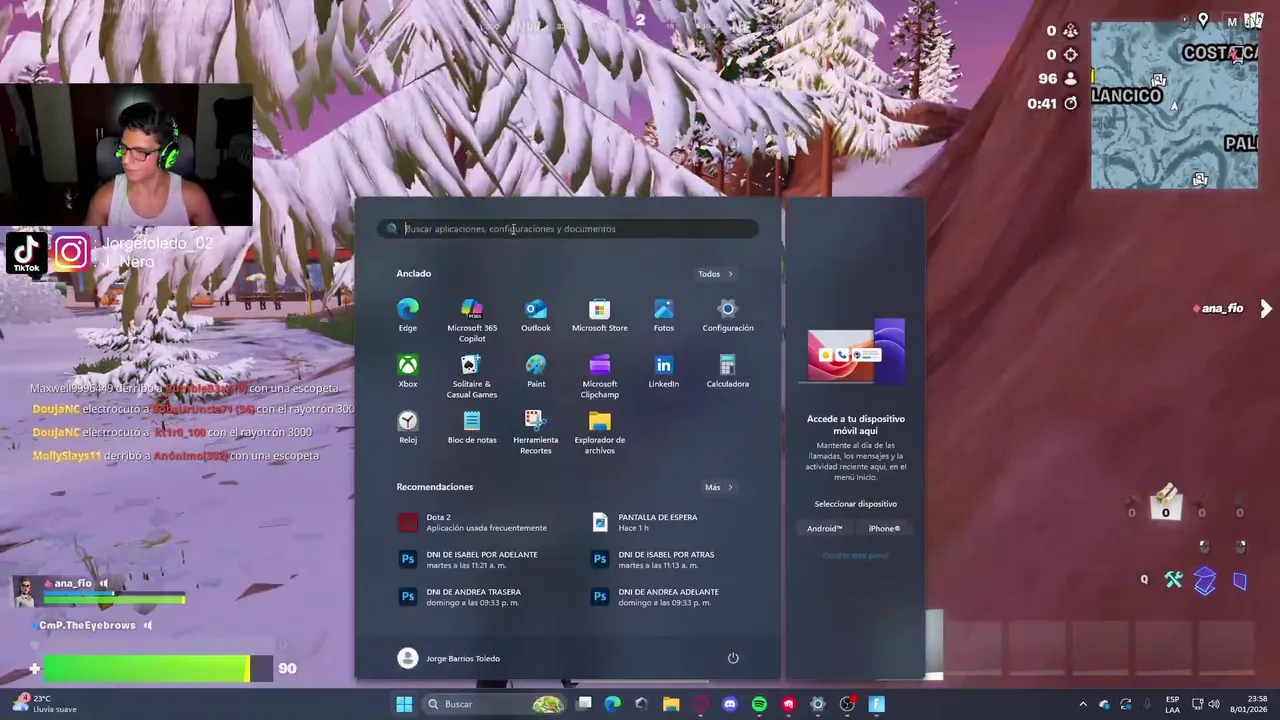Open Explorador de archivos pinned app

pos(600,433)
